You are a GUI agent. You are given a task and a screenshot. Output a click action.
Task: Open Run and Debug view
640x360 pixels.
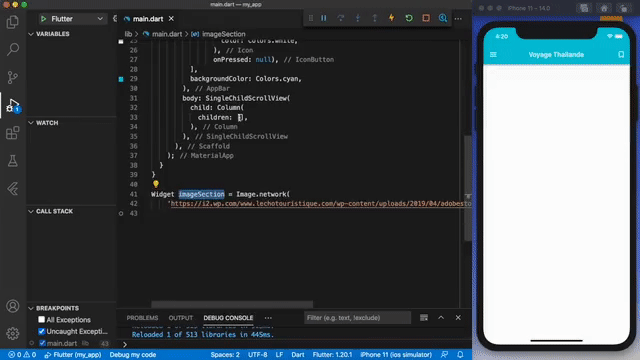pyautogui.click(x=13, y=105)
